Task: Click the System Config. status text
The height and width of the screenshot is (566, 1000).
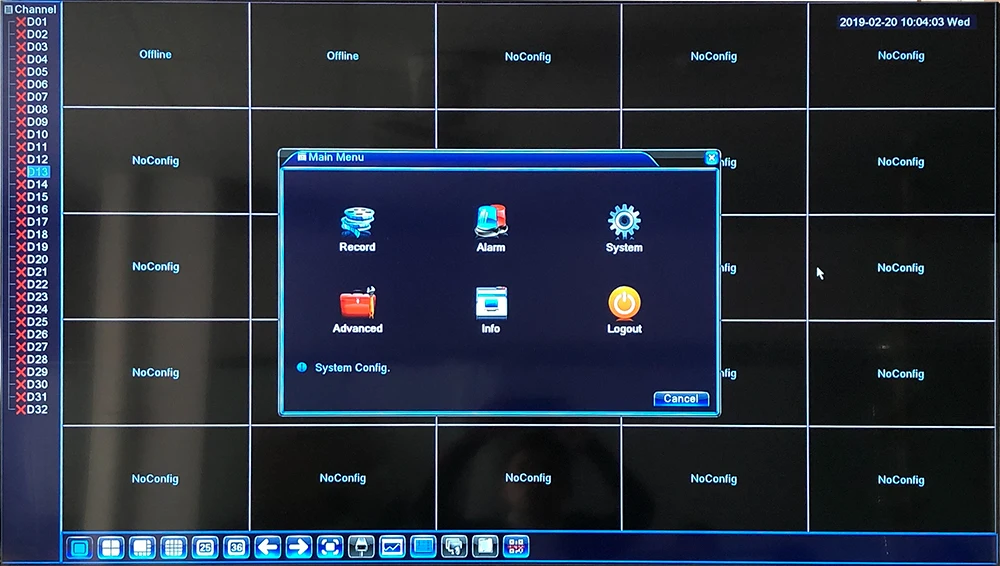Action: (x=352, y=368)
